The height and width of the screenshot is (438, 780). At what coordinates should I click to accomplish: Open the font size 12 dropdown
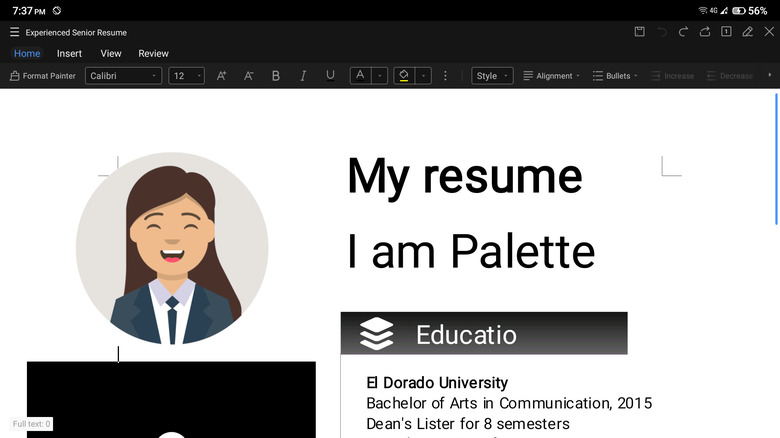click(x=186, y=76)
